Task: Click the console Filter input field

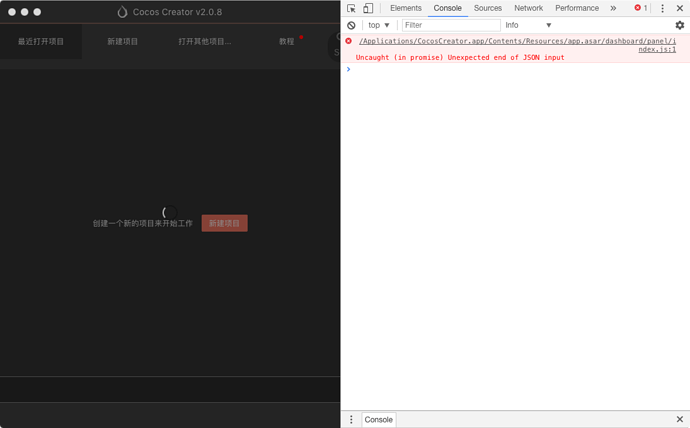Action: point(451,25)
